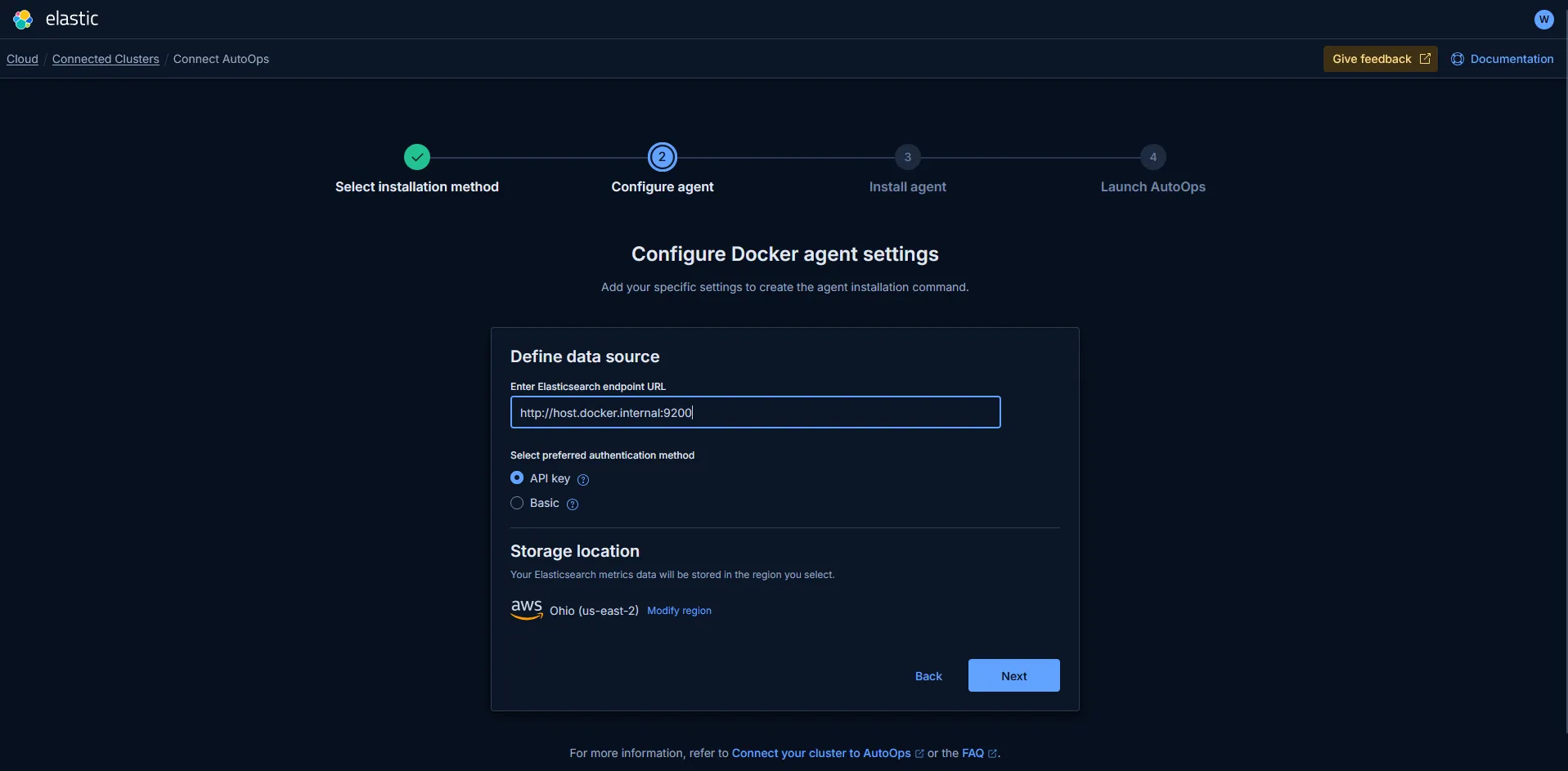The width and height of the screenshot is (1568, 771).
Task: Select the API key radio button
Action: pyautogui.click(x=517, y=478)
